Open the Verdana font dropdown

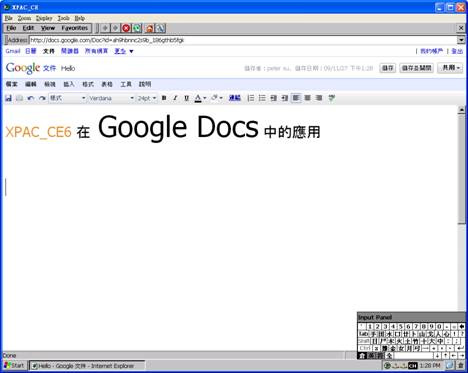coord(111,98)
